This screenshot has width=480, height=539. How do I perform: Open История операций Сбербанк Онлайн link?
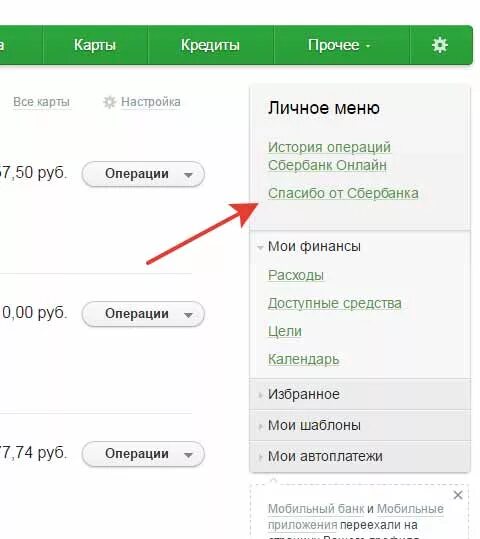click(329, 156)
